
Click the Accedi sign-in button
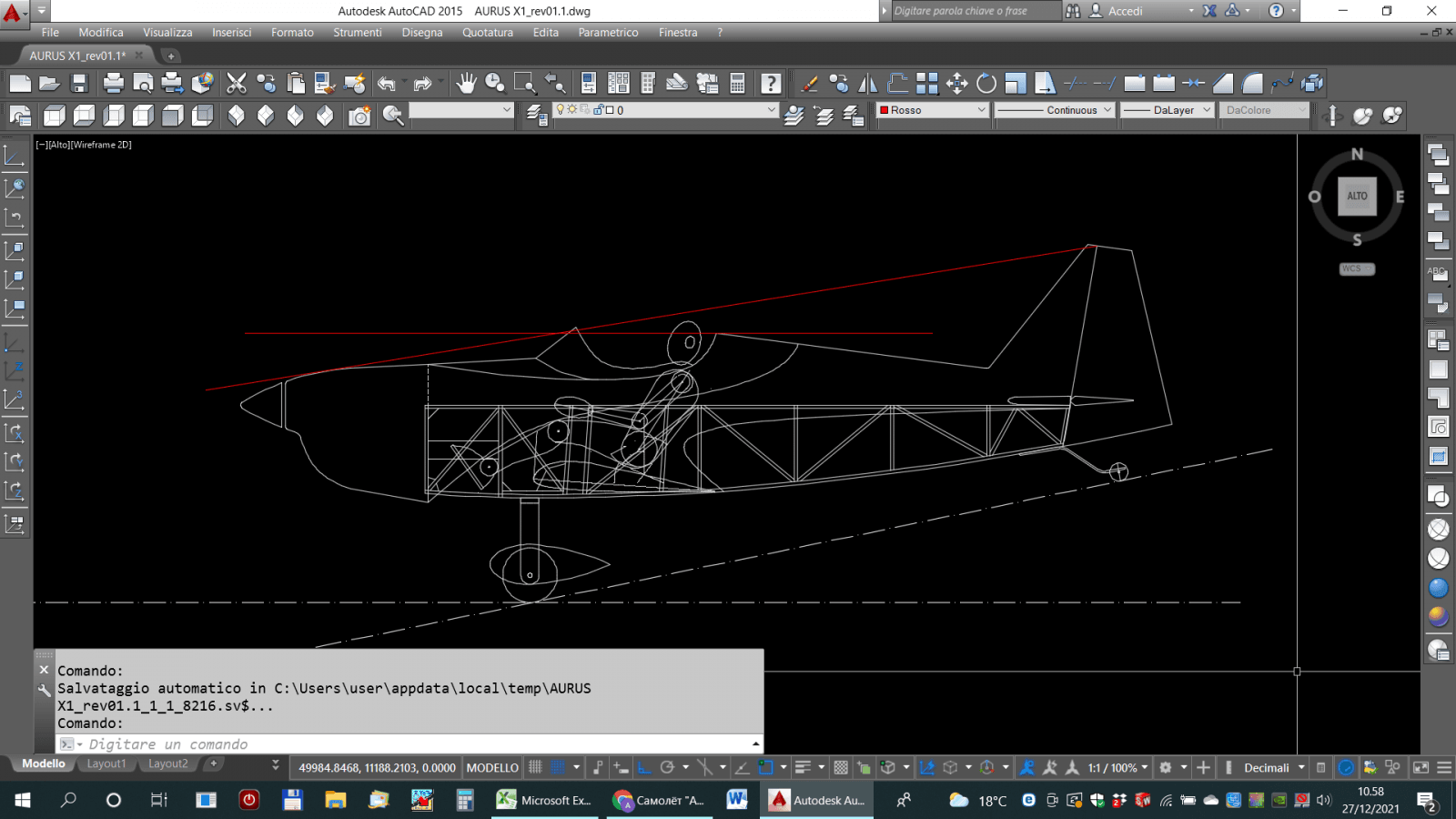point(1125,11)
